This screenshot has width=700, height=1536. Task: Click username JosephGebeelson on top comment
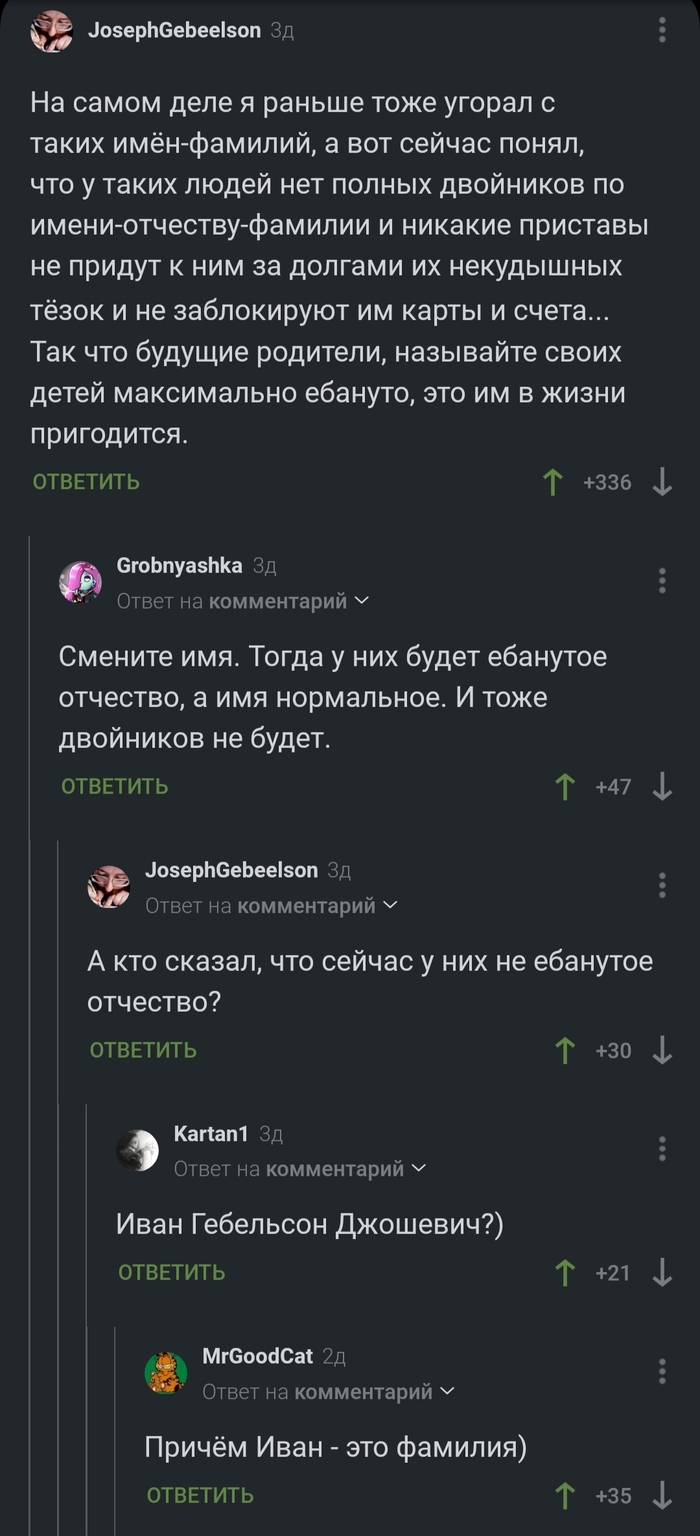pyautogui.click(x=173, y=30)
